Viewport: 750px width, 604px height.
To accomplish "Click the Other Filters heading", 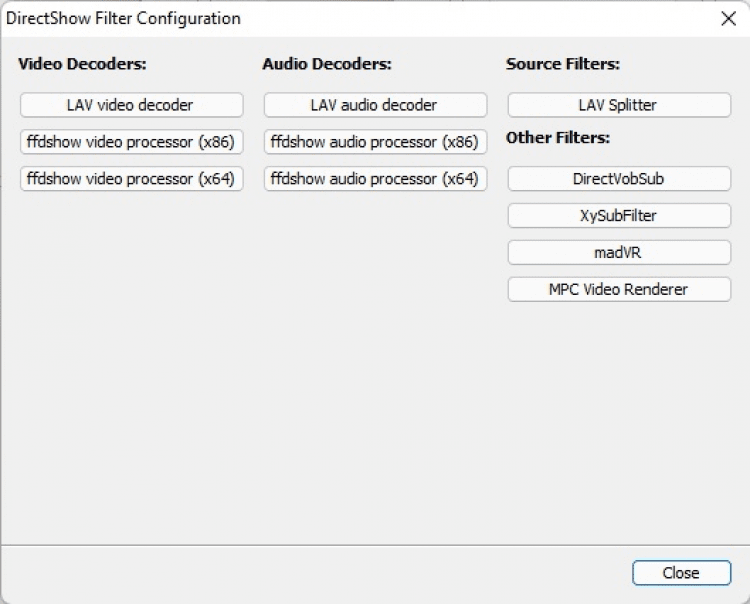I will (558, 138).
